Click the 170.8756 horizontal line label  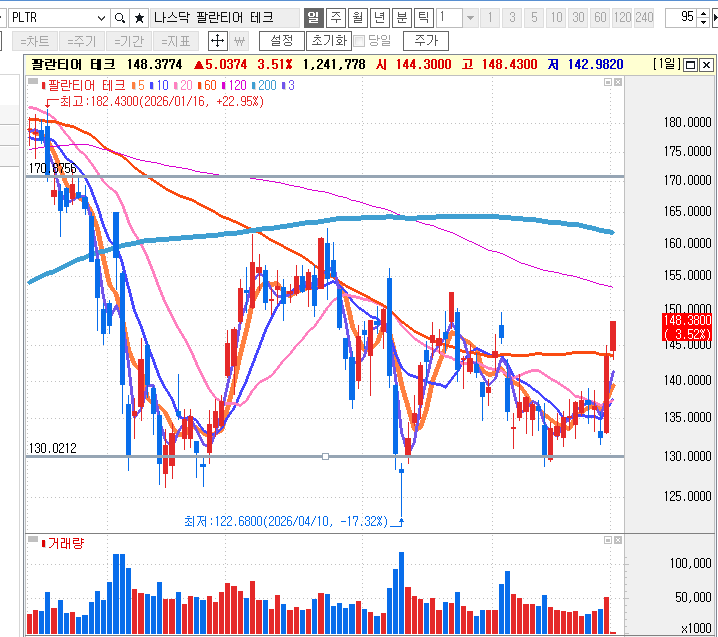pyautogui.click(x=53, y=169)
